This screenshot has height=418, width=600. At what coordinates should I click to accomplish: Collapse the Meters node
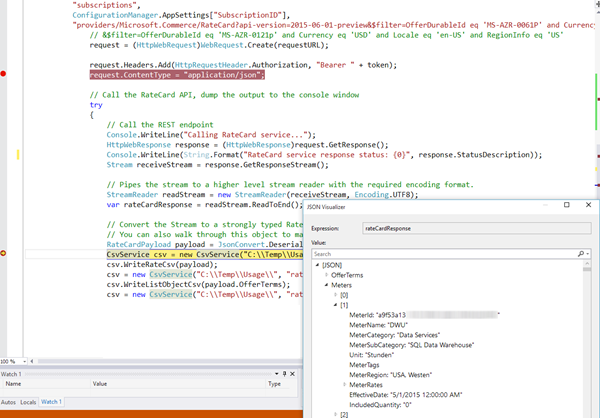(325, 285)
